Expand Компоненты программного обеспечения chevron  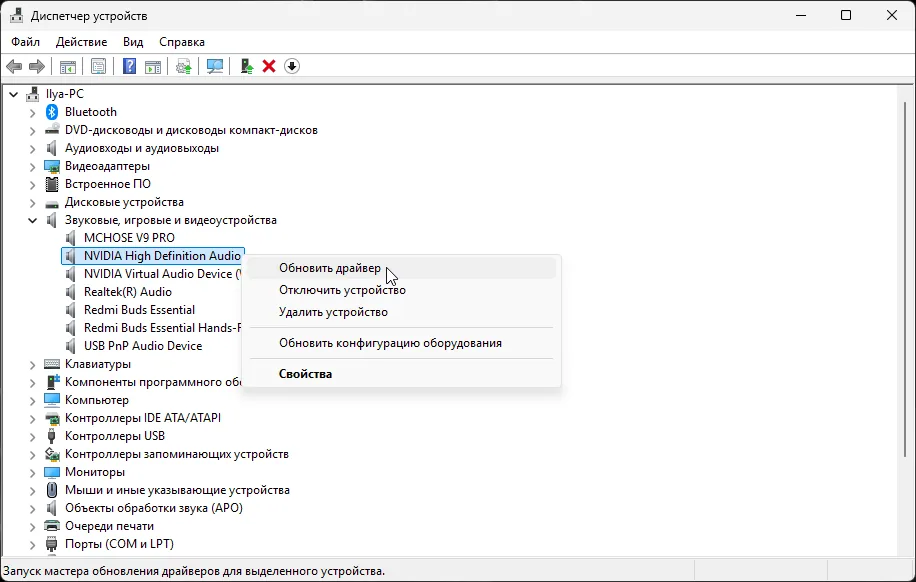[33, 382]
